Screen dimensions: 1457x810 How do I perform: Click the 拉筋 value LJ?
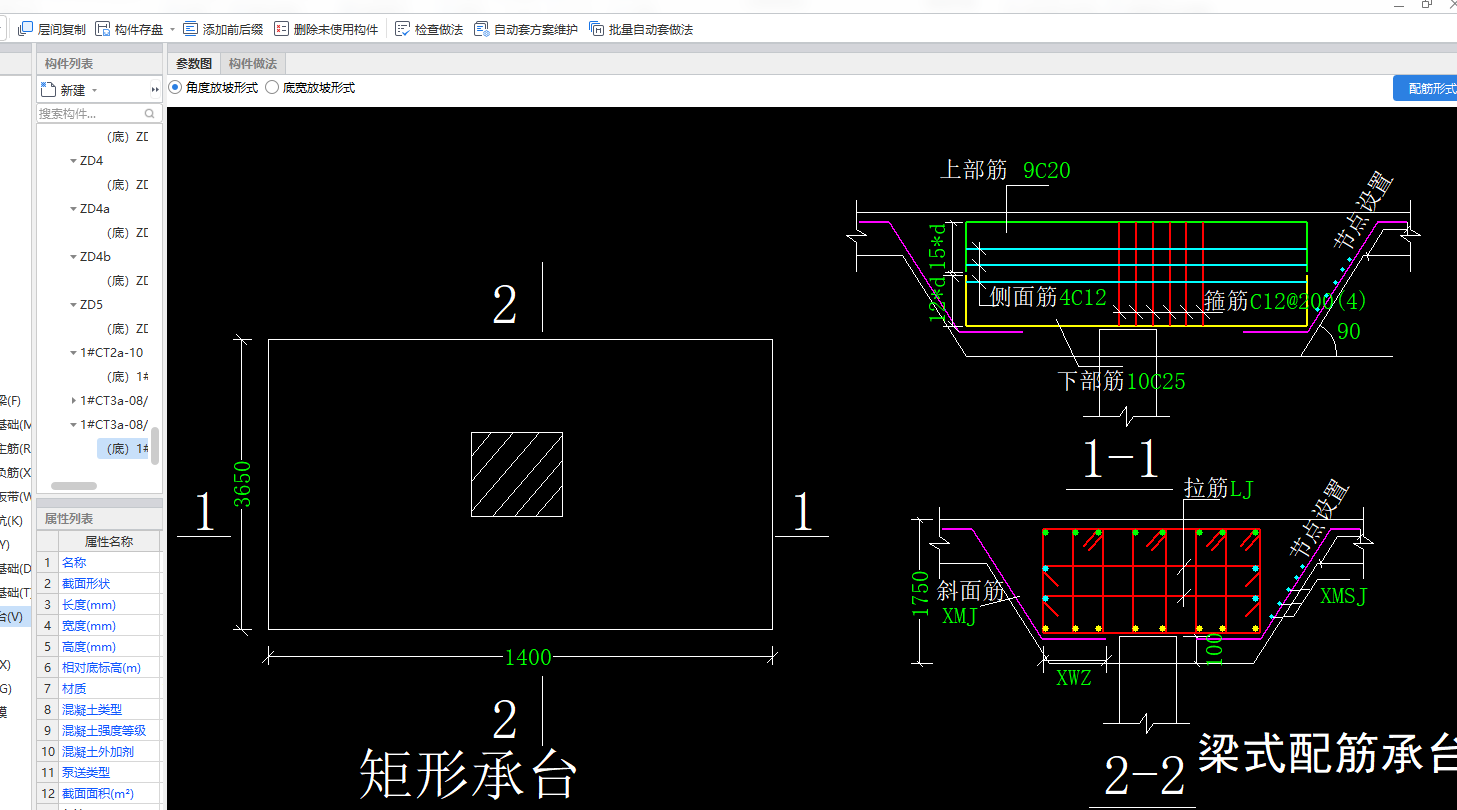[1241, 489]
